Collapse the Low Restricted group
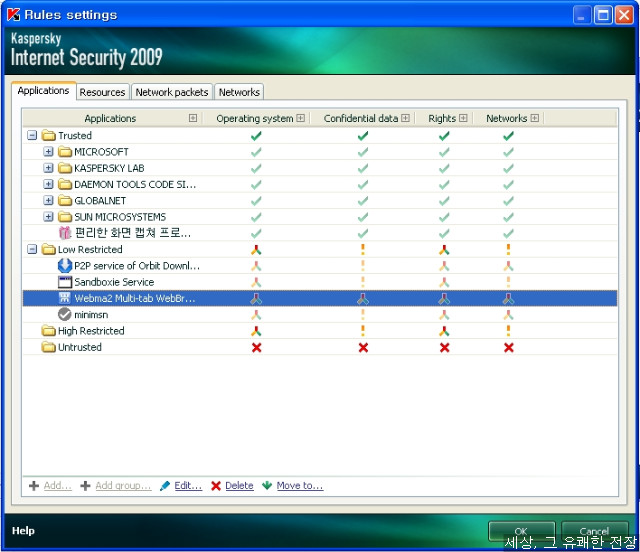The width and height of the screenshot is (640, 552). pyautogui.click(x=32, y=249)
